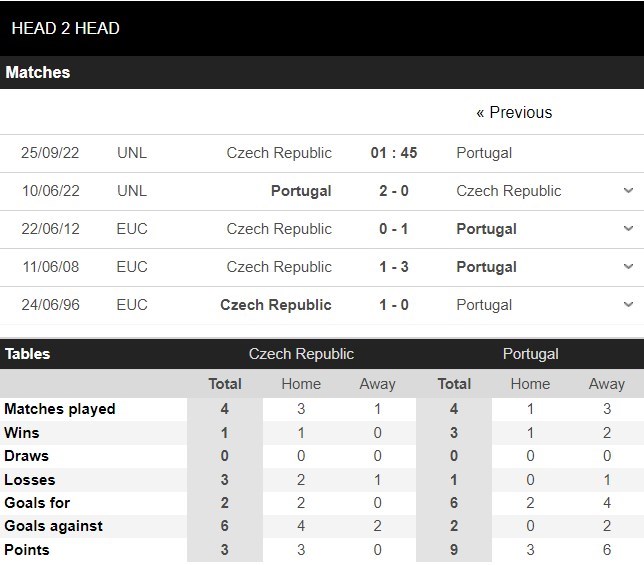
Task: Open the 0 - 1 match score
Action: point(393,229)
